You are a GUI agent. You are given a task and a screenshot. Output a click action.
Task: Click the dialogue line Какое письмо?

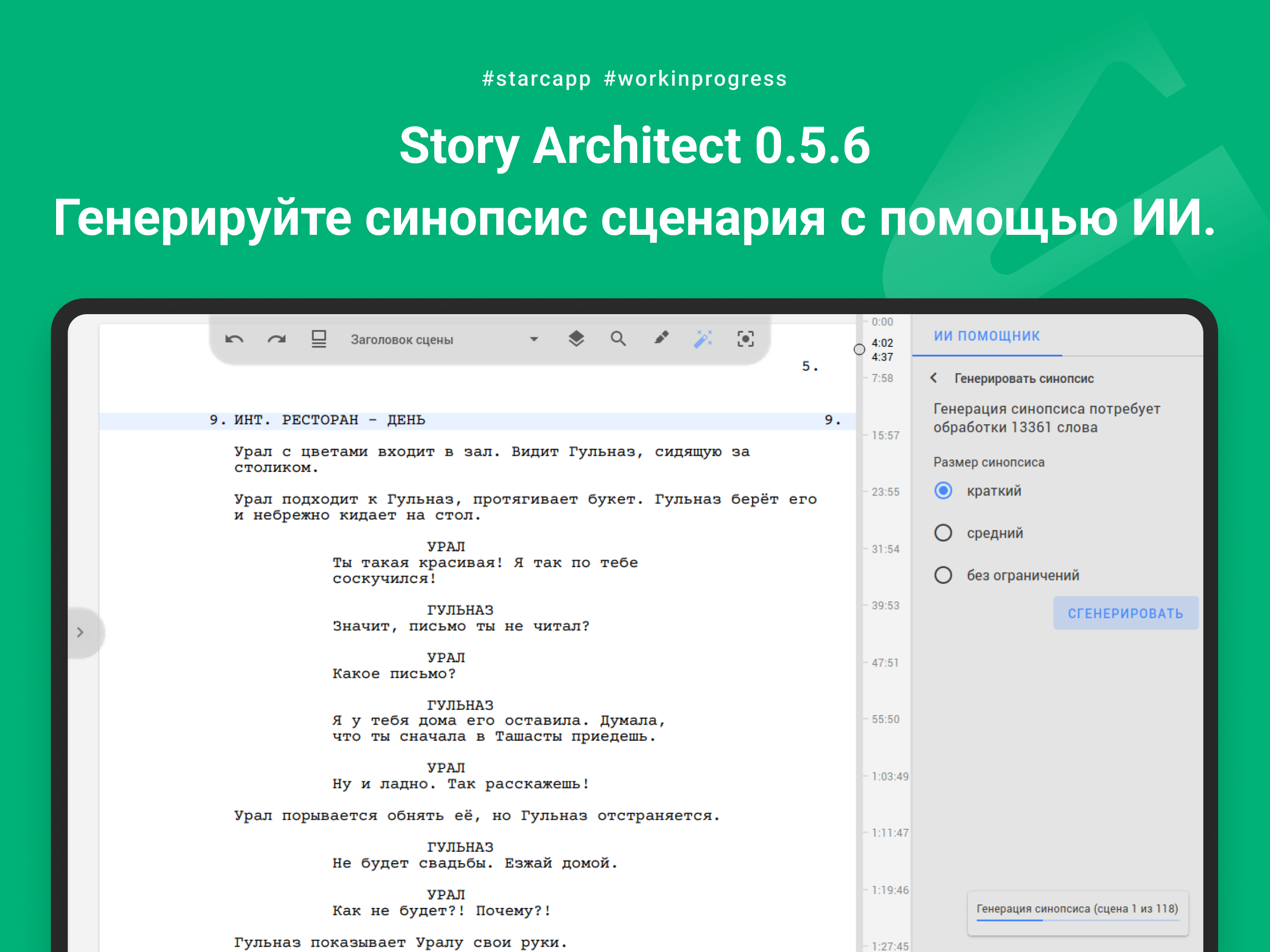point(394,674)
